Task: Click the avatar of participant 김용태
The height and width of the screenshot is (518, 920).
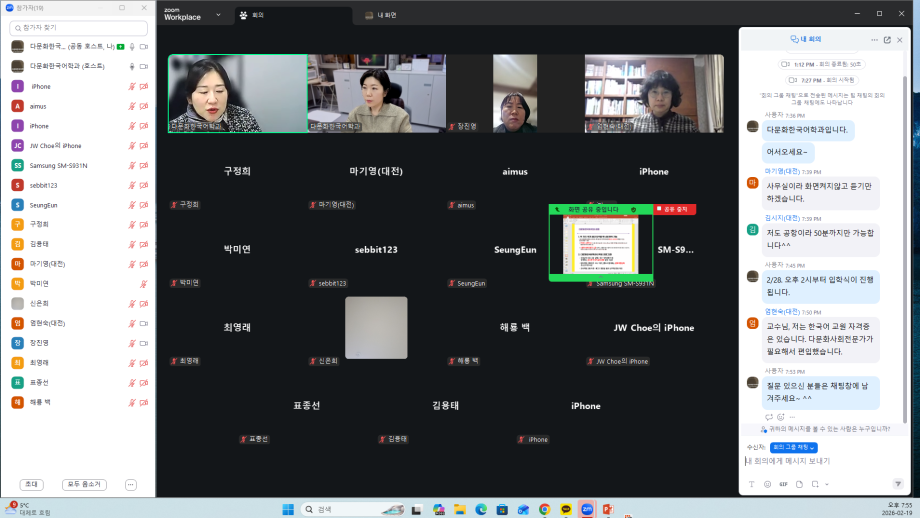Action: (x=18, y=244)
